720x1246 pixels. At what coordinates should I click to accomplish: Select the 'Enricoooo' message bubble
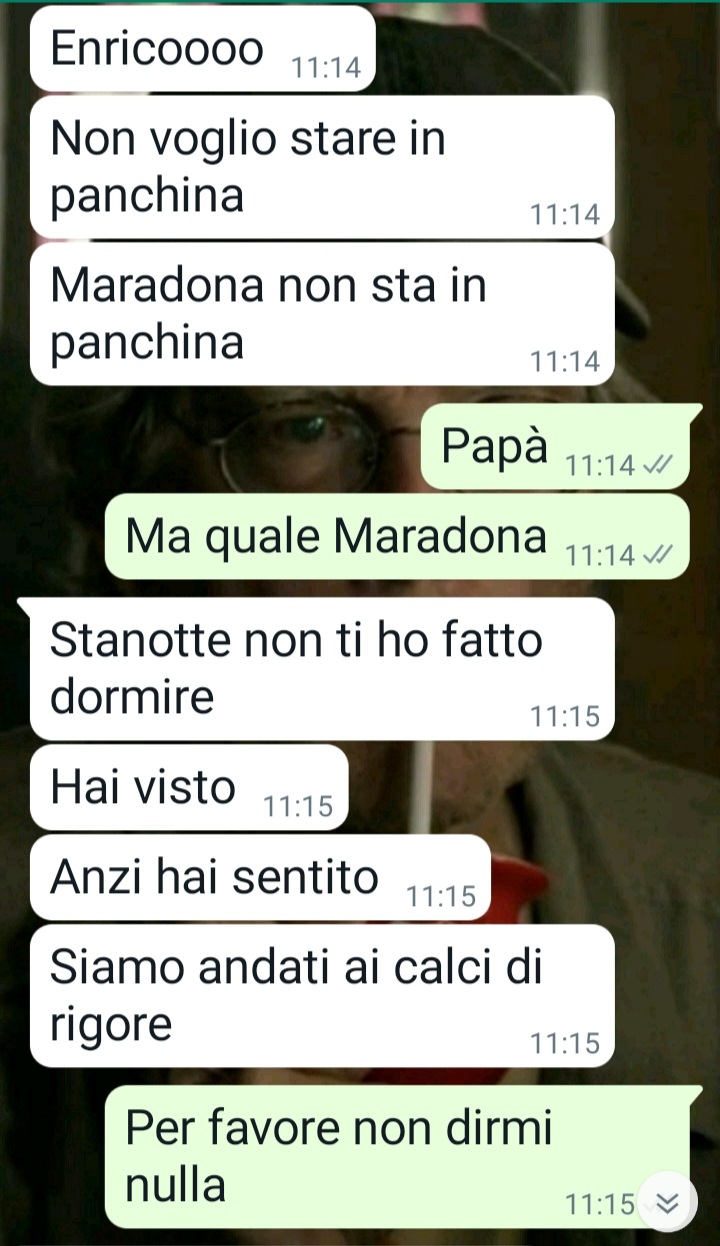pyautogui.click(x=203, y=48)
